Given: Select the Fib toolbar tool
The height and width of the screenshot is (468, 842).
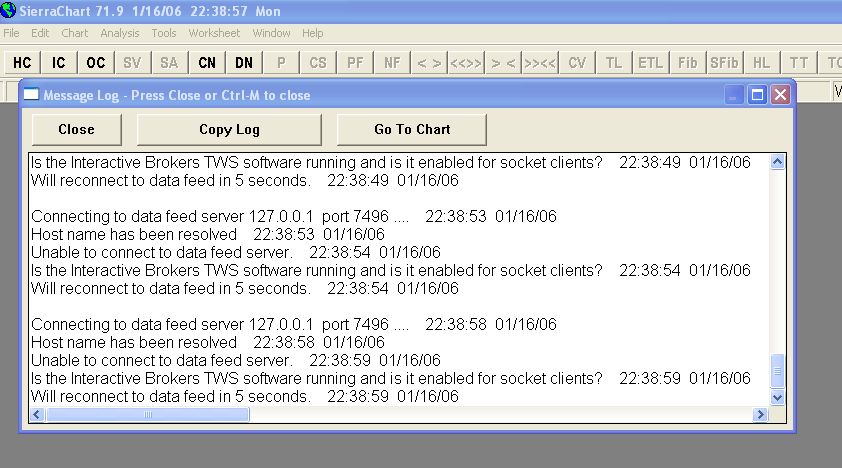Looking at the screenshot, I should (687, 63).
